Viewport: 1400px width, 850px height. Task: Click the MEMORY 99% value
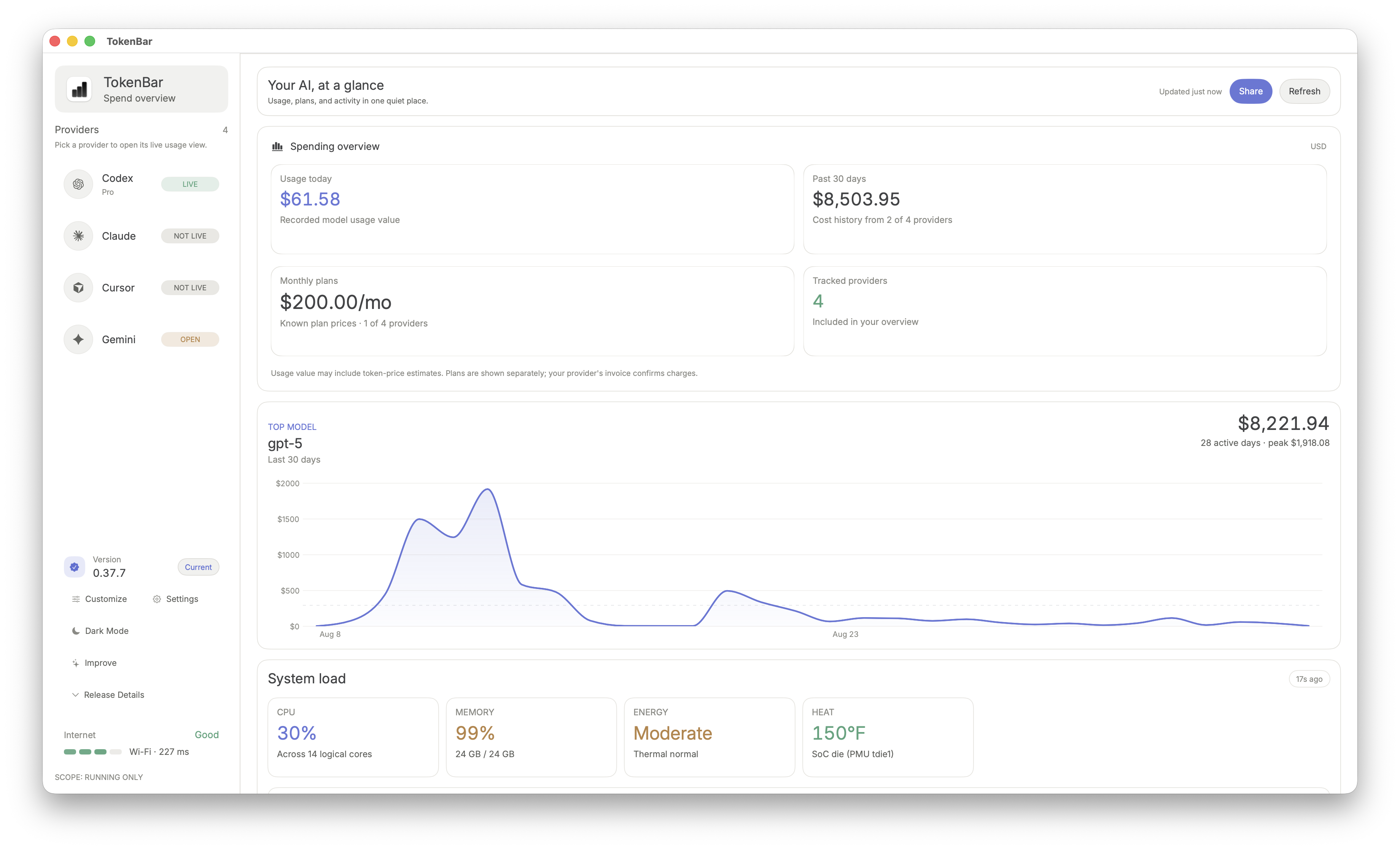click(x=474, y=733)
